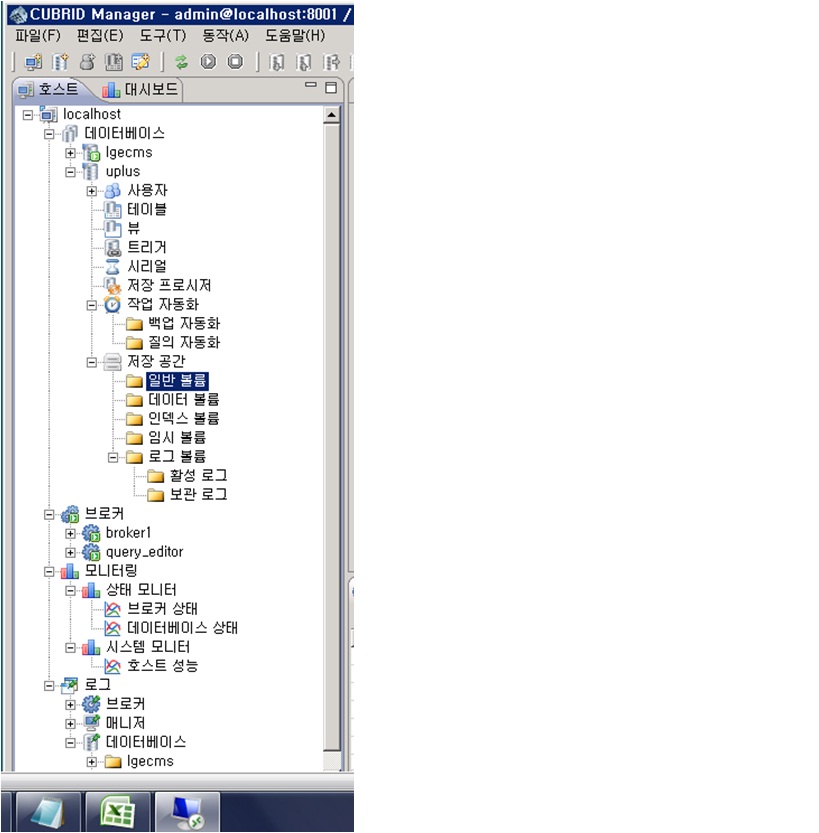Minimize the 호스트 view panel
Viewport: 819px width, 833px height.
click(311, 85)
